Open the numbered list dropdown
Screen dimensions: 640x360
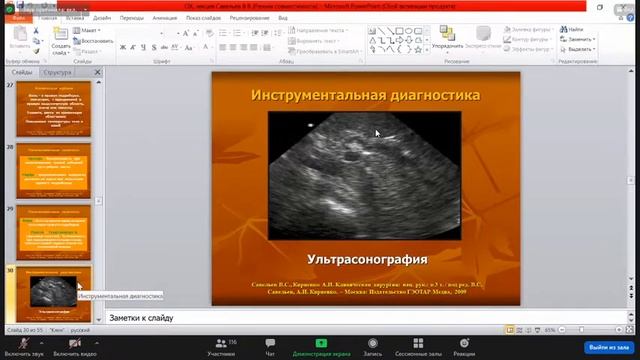(238, 33)
